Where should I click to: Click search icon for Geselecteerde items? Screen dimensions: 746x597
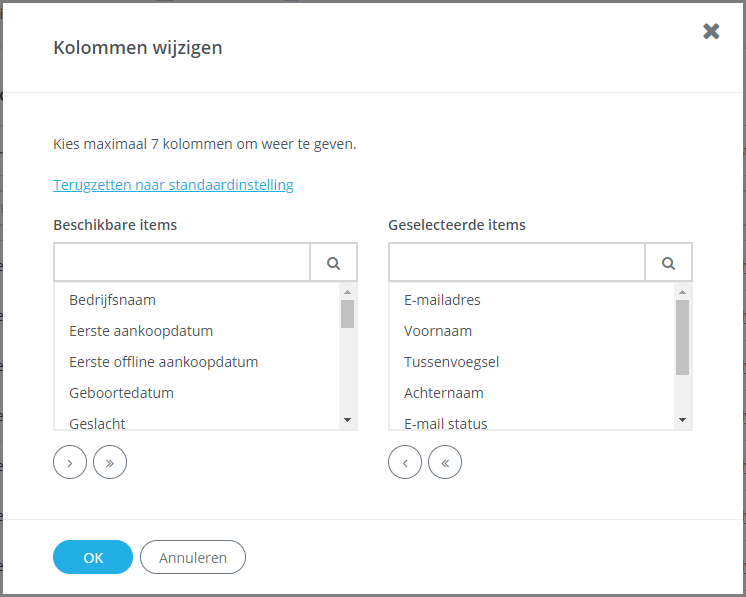(668, 263)
